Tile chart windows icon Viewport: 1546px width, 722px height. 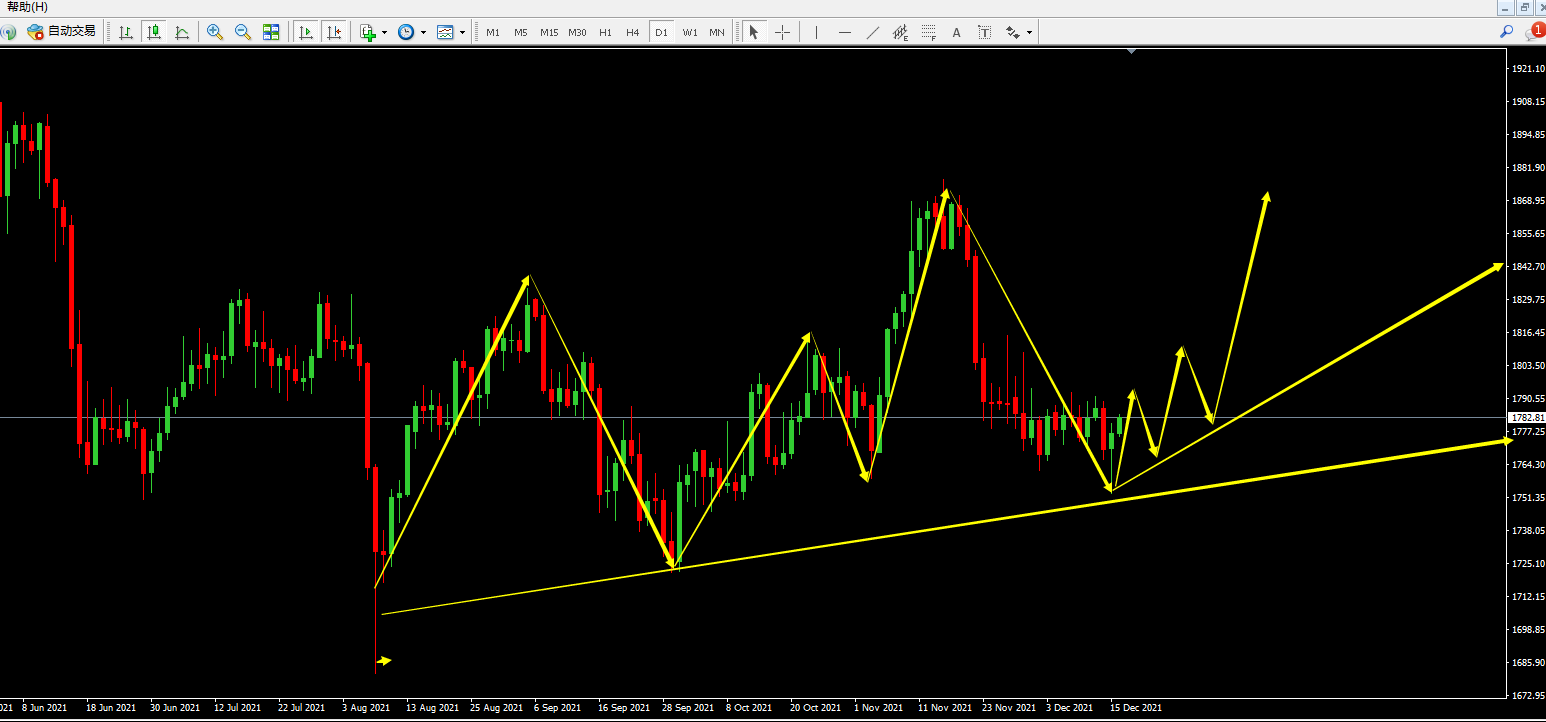(271, 32)
